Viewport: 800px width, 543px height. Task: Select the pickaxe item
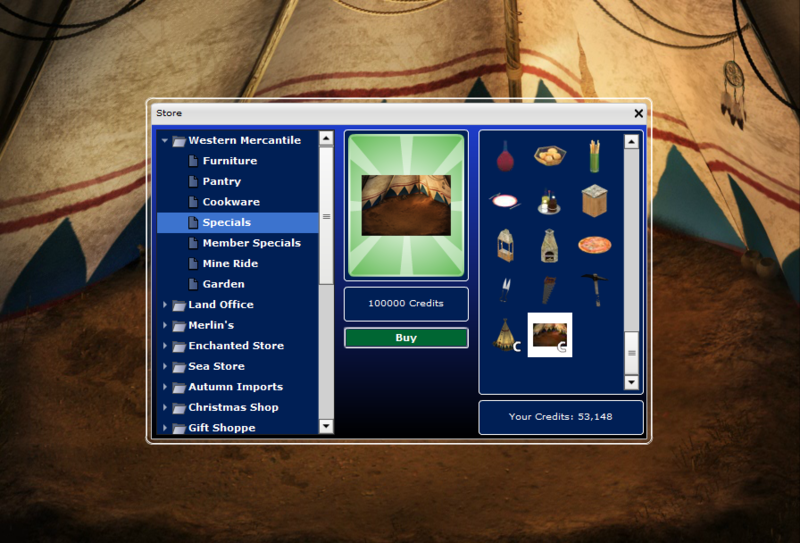tap(594, 289)
